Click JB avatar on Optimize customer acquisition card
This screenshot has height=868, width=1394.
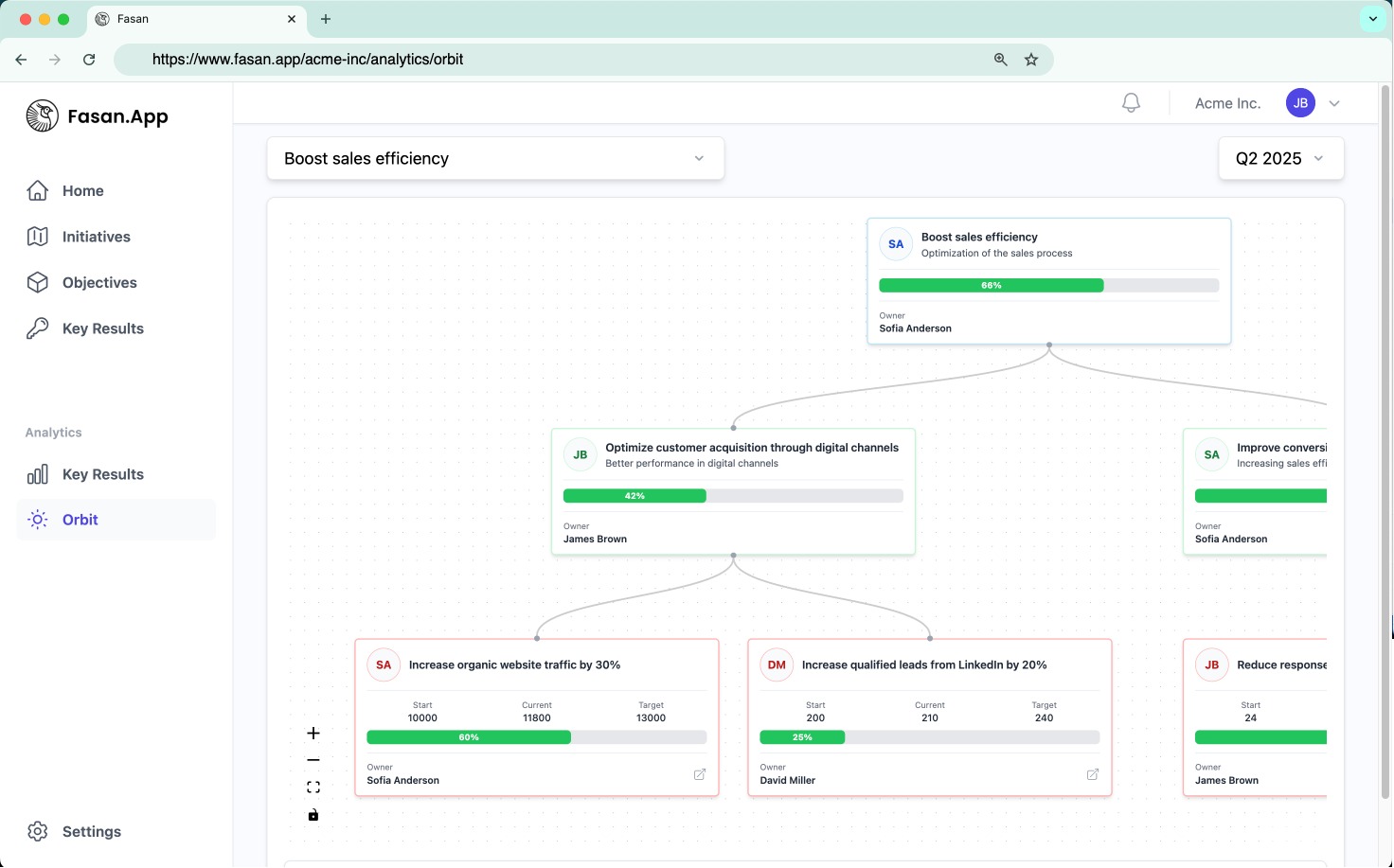tap(581, 454)
